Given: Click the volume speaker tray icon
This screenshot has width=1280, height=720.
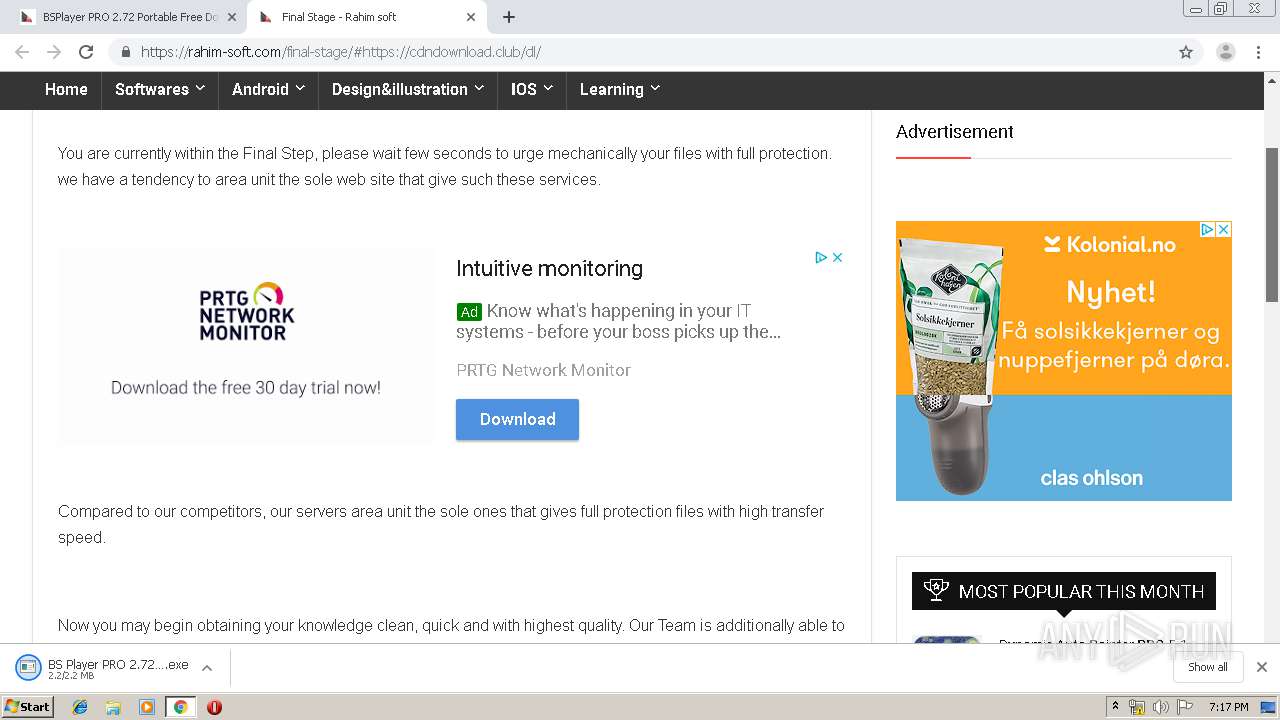Looking at the screenshot, I should pos(1160,707).
